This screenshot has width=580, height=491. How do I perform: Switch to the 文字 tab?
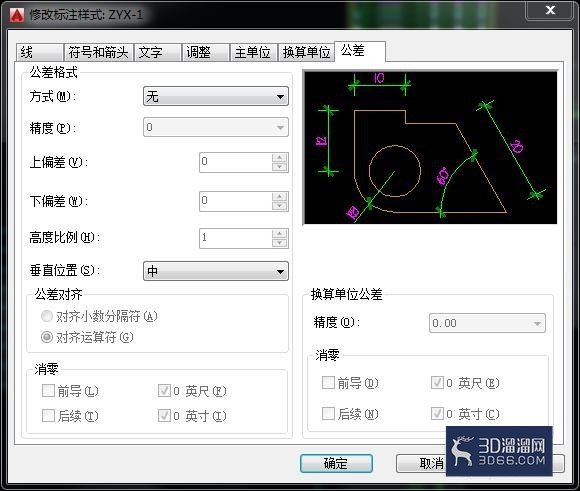[x=158, y=52]
